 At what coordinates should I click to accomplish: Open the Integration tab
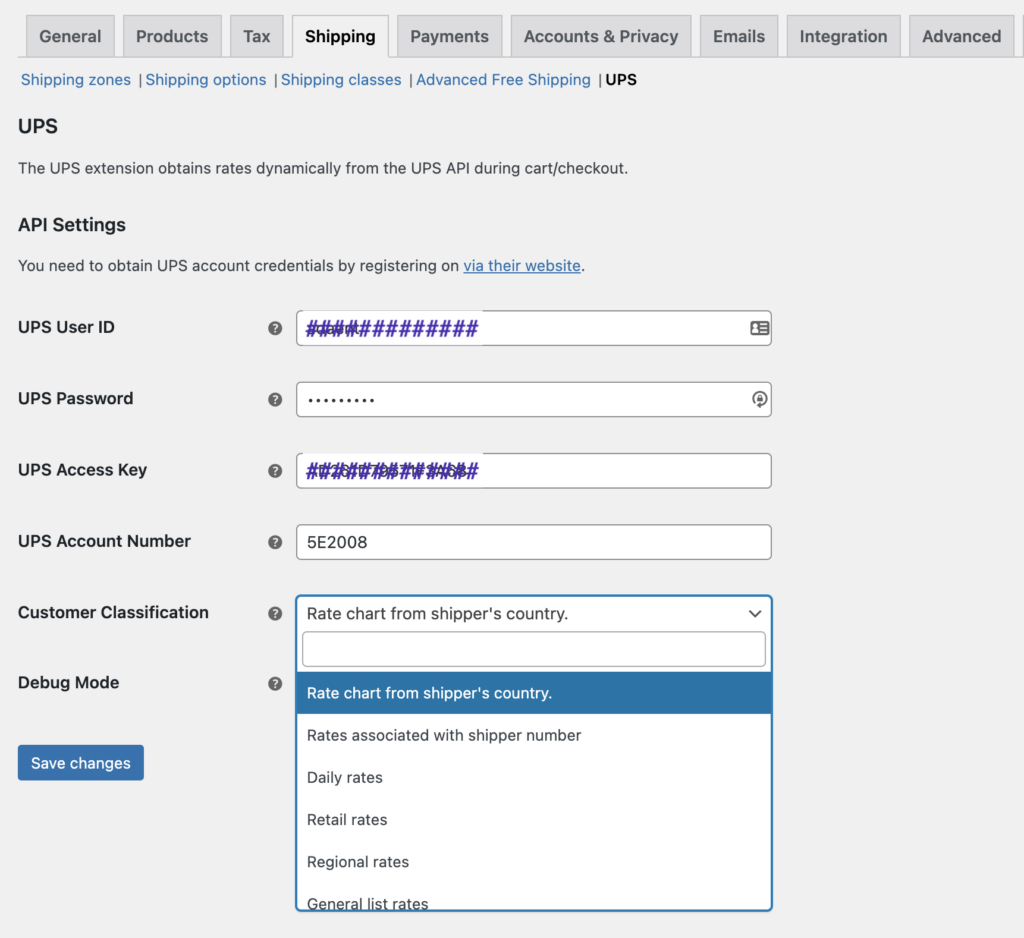[843, 37]
